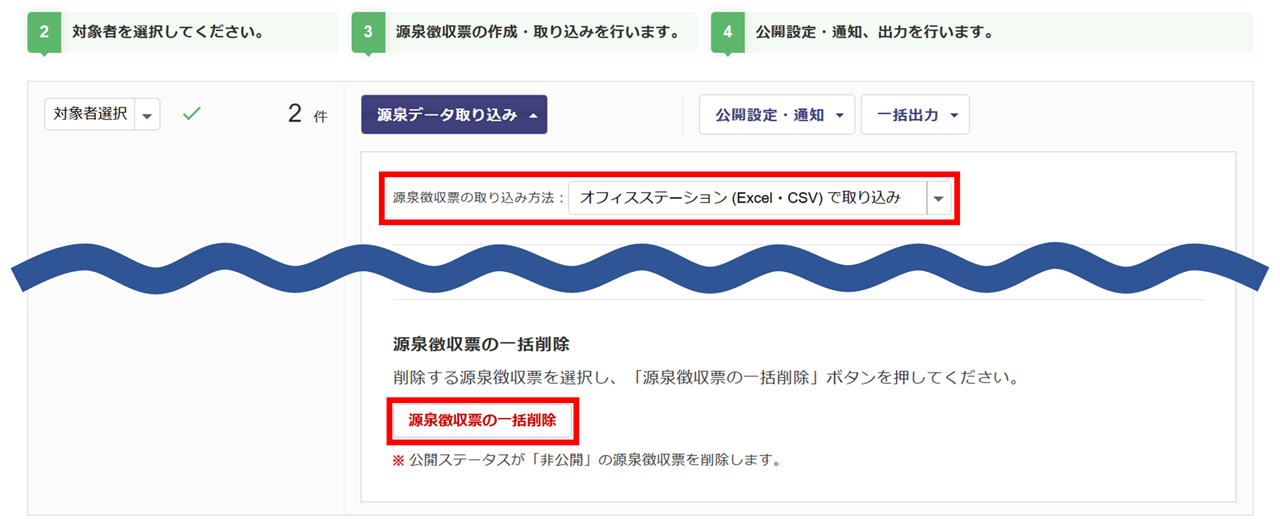Screen dimensions: 1280x524
Task: Click the step 4 number badge
Action: [727, 32]
